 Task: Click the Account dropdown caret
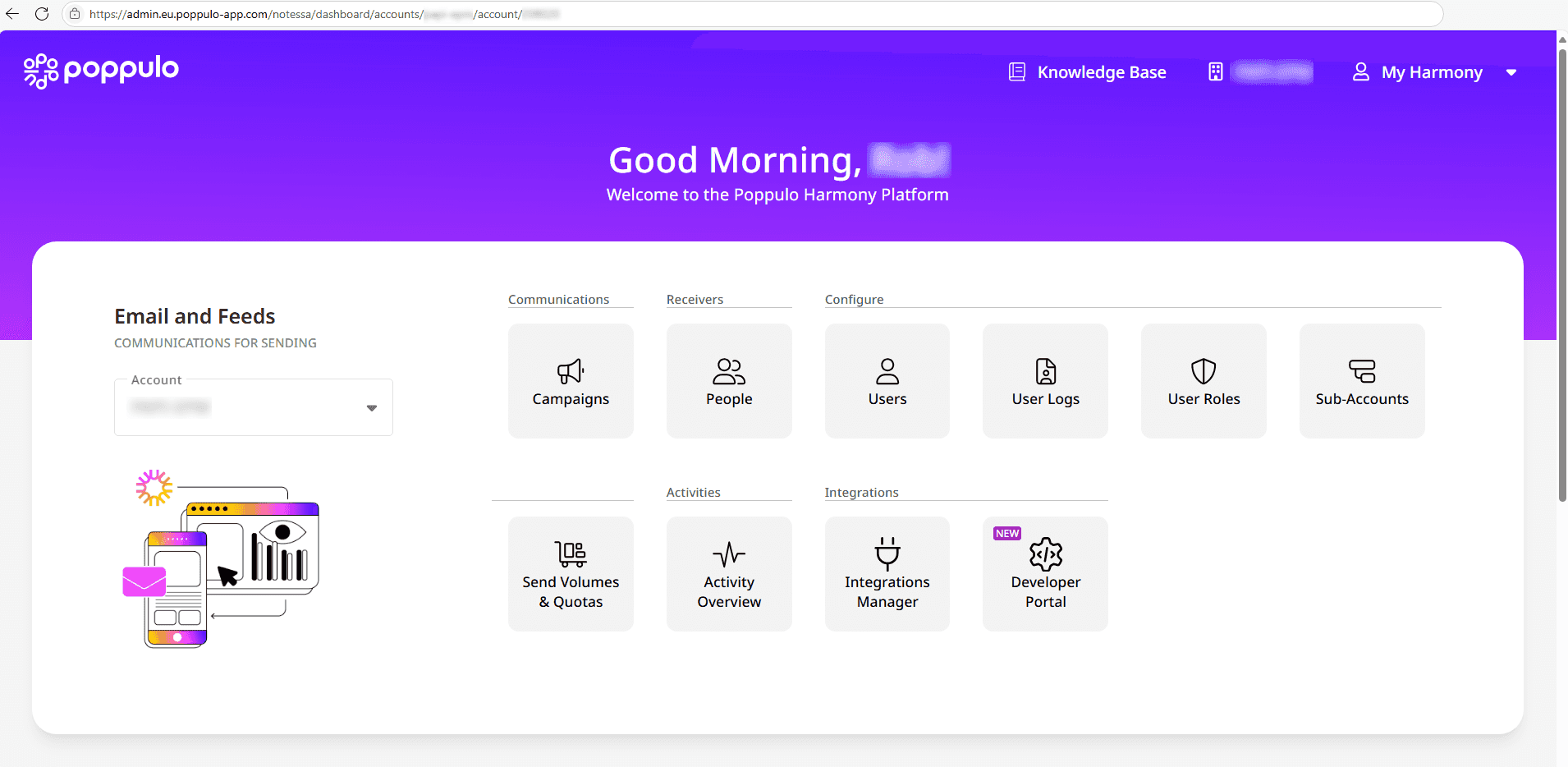click(372, 408)
